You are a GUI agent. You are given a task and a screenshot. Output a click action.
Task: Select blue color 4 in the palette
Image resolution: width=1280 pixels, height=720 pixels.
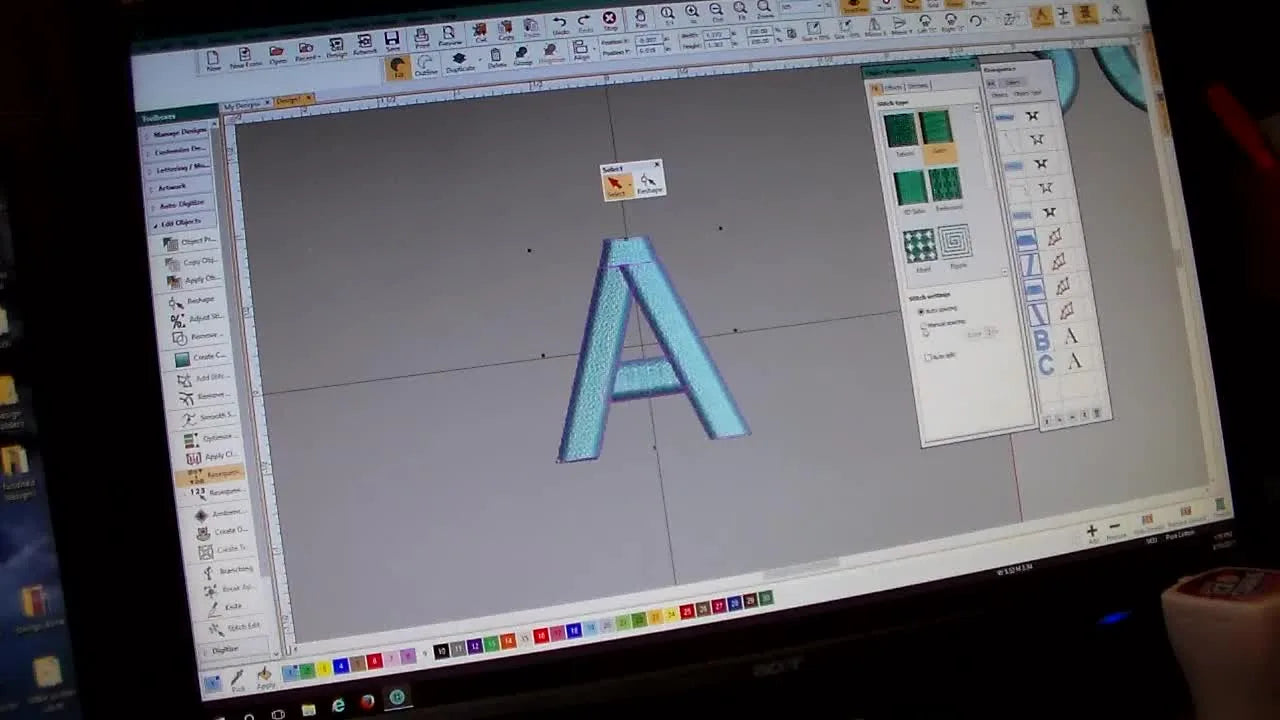tap(341, 664)
